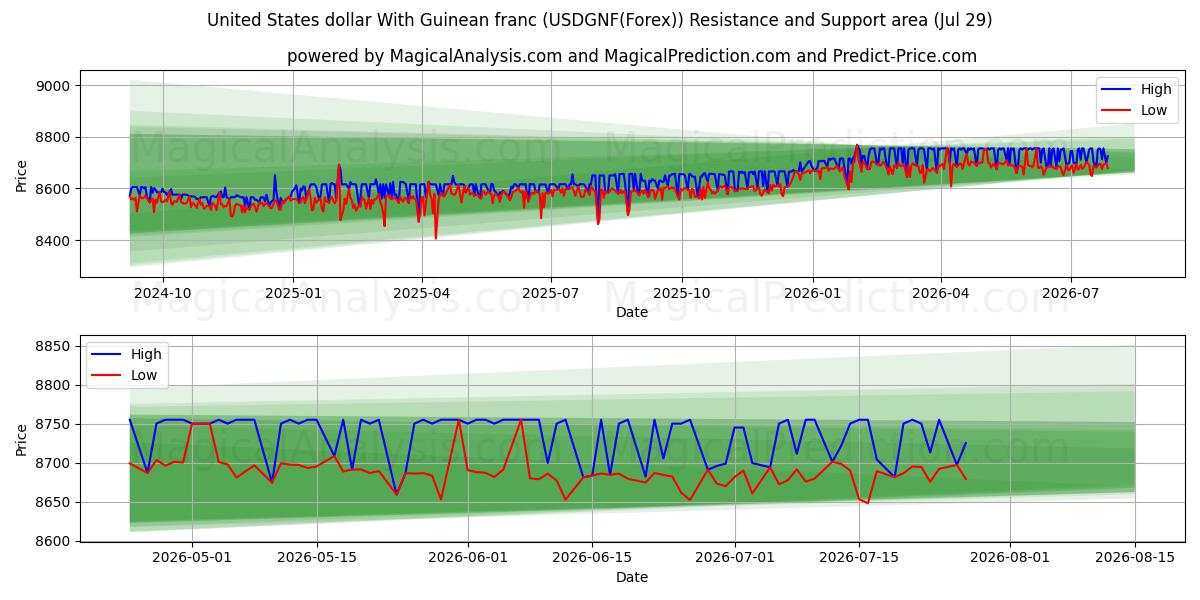
Task: Click the 2026-08-01 date tick label
Action: [x=1010, y=558]
